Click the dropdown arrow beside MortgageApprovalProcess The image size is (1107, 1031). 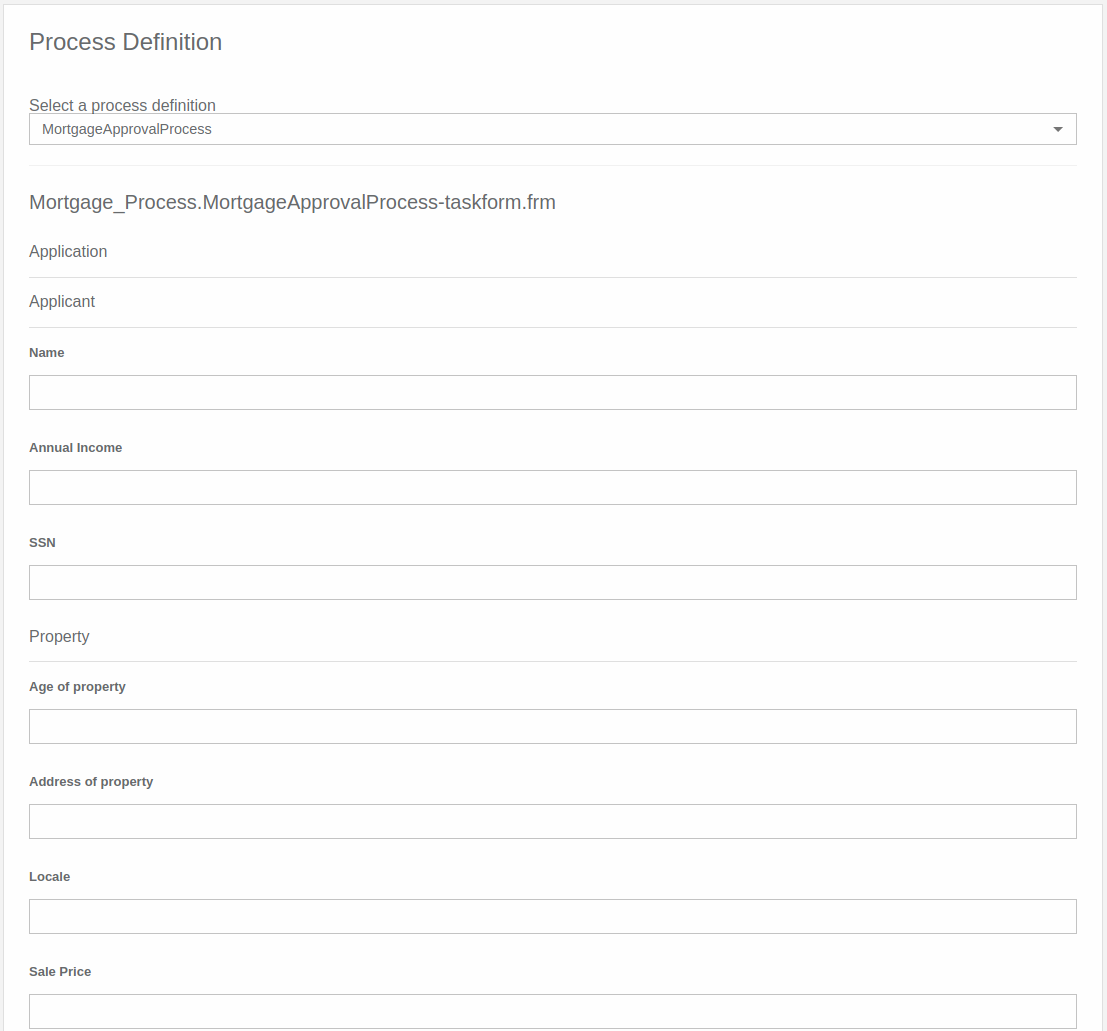click(x=1058, y=129)
